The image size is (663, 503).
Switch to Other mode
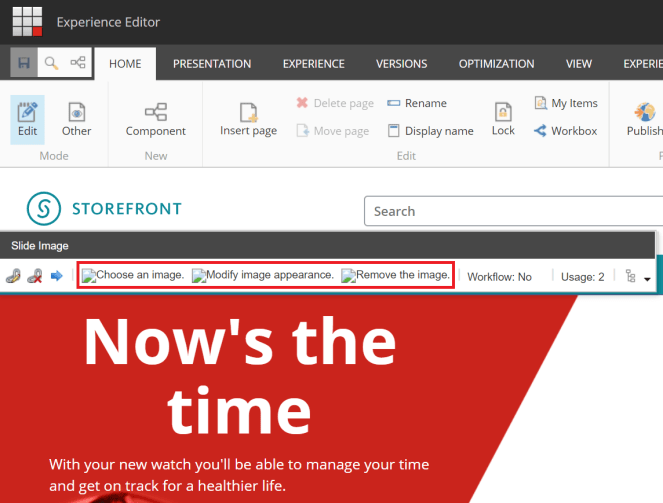click(x=76, y=119)
